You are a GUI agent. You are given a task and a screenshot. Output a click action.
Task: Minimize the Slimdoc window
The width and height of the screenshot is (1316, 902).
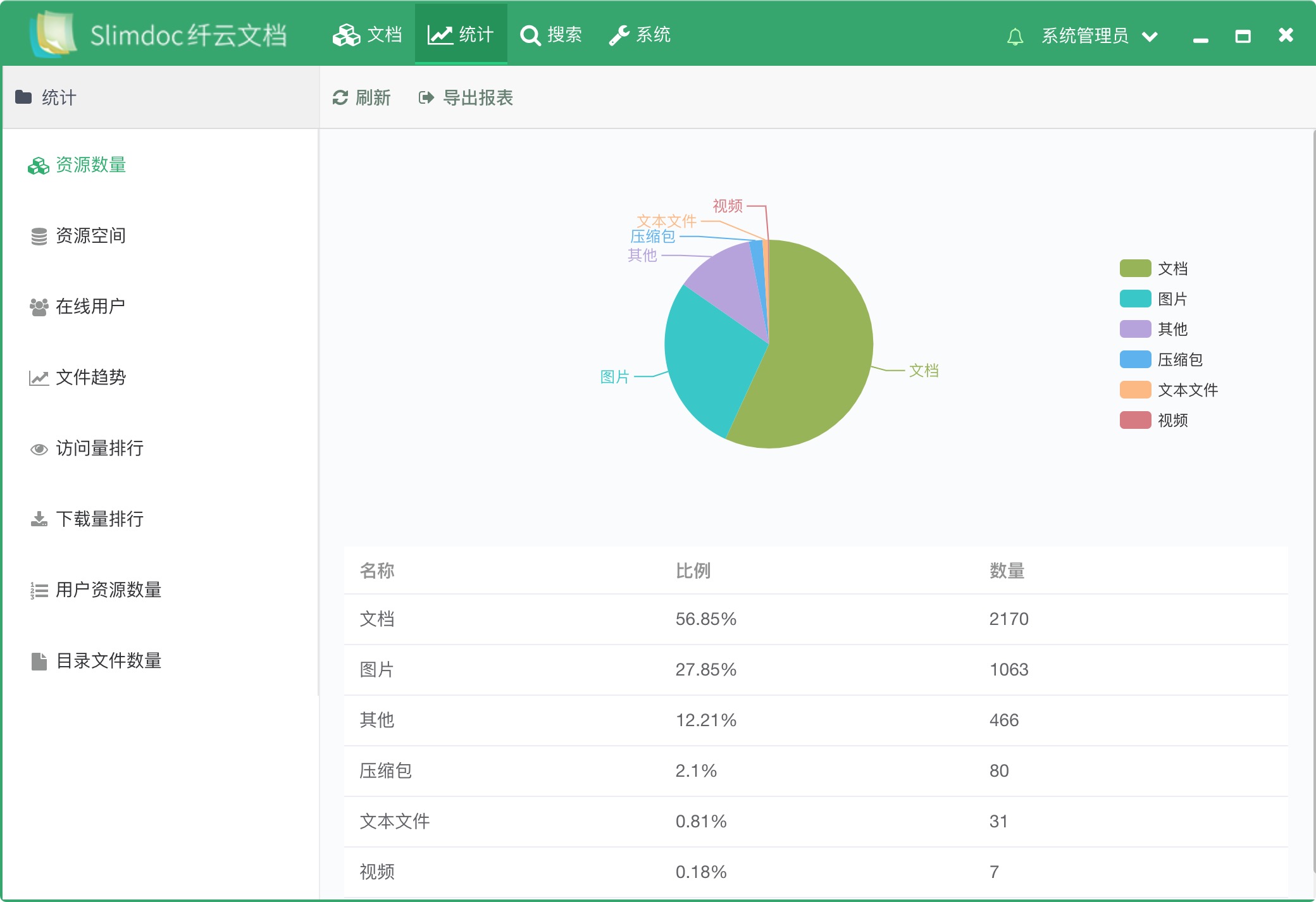click(1200, 39)
